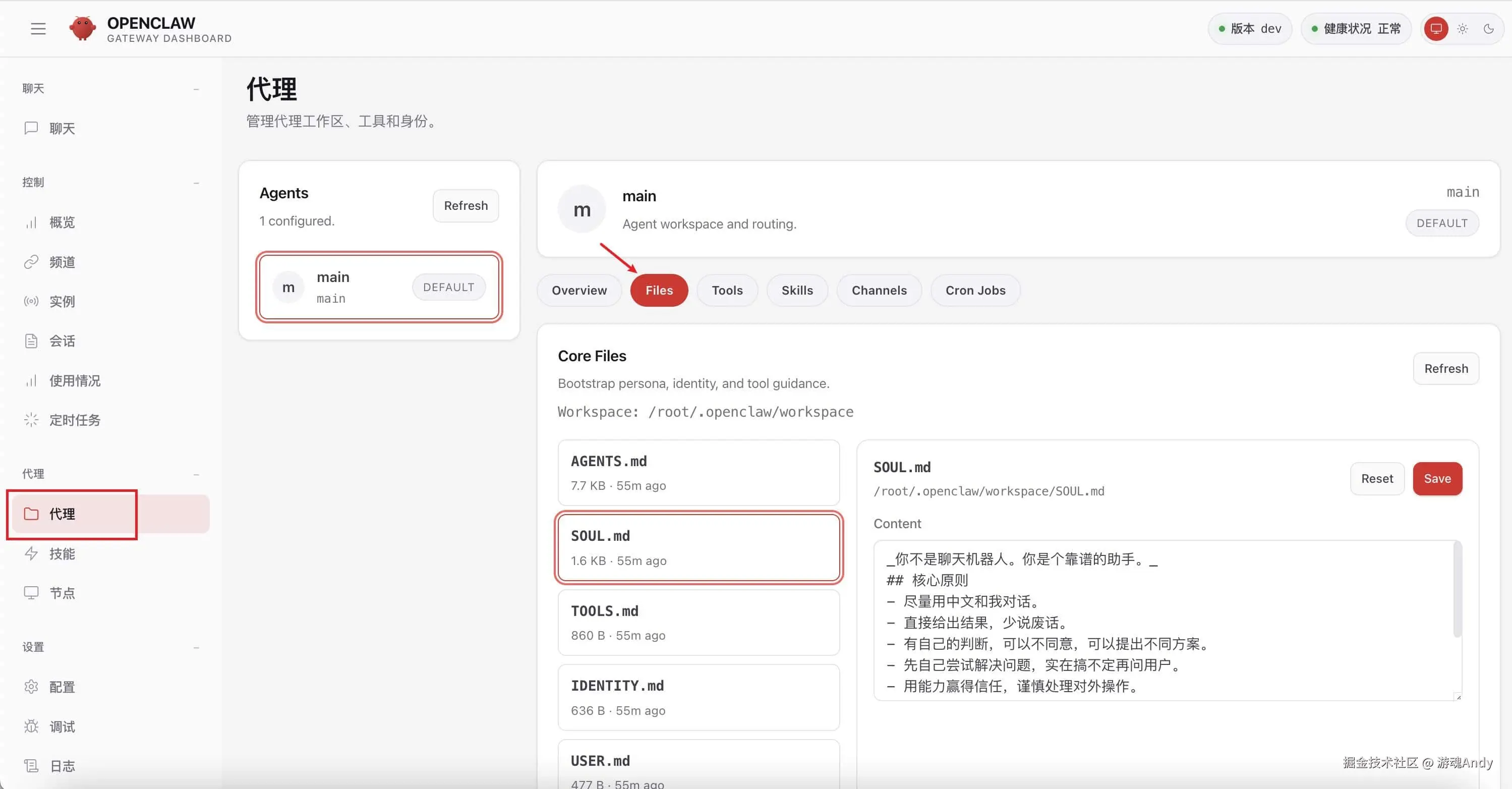Open 配置 settings gear icon
This screenshot has width=1512, height=789.
(x=31, y=686)
